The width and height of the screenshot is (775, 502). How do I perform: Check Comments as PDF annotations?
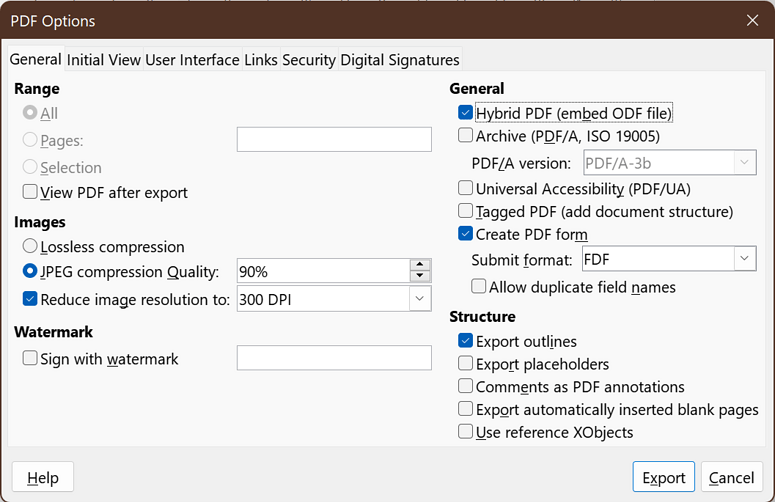[466, 386]
